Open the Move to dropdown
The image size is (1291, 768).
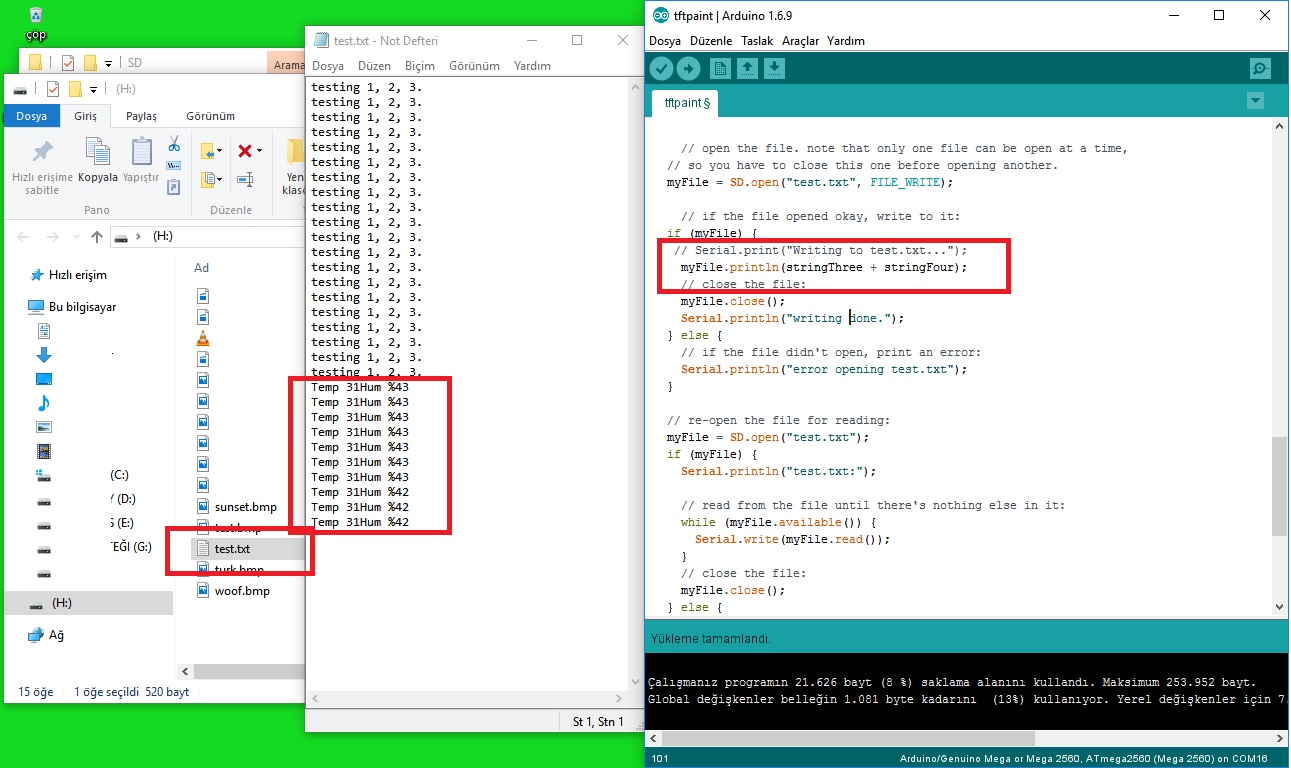tap(212, 151)
